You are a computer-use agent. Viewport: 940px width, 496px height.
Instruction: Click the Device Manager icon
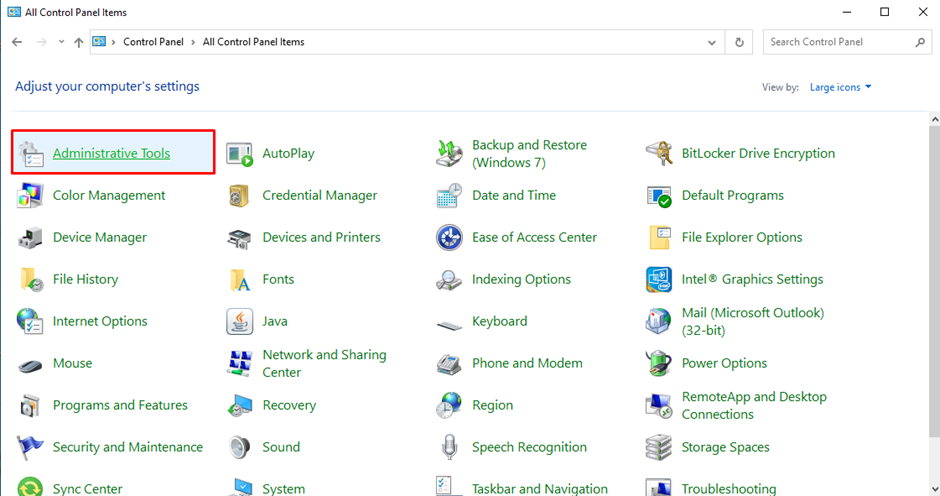(x=30, y=238)
